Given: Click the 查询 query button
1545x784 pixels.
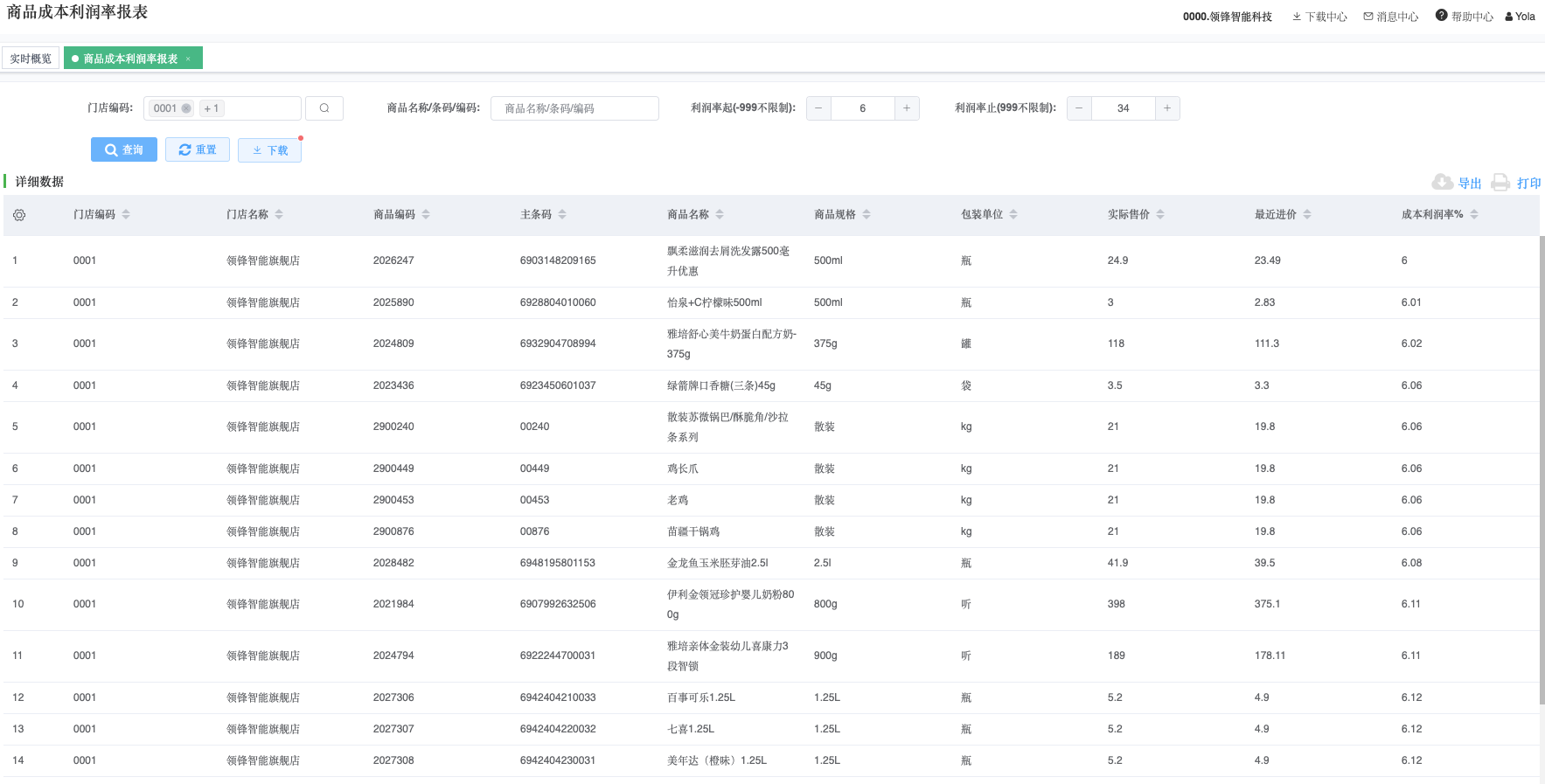Looking at the screenshot, I should pyautogui.click(x=124, y=149).
